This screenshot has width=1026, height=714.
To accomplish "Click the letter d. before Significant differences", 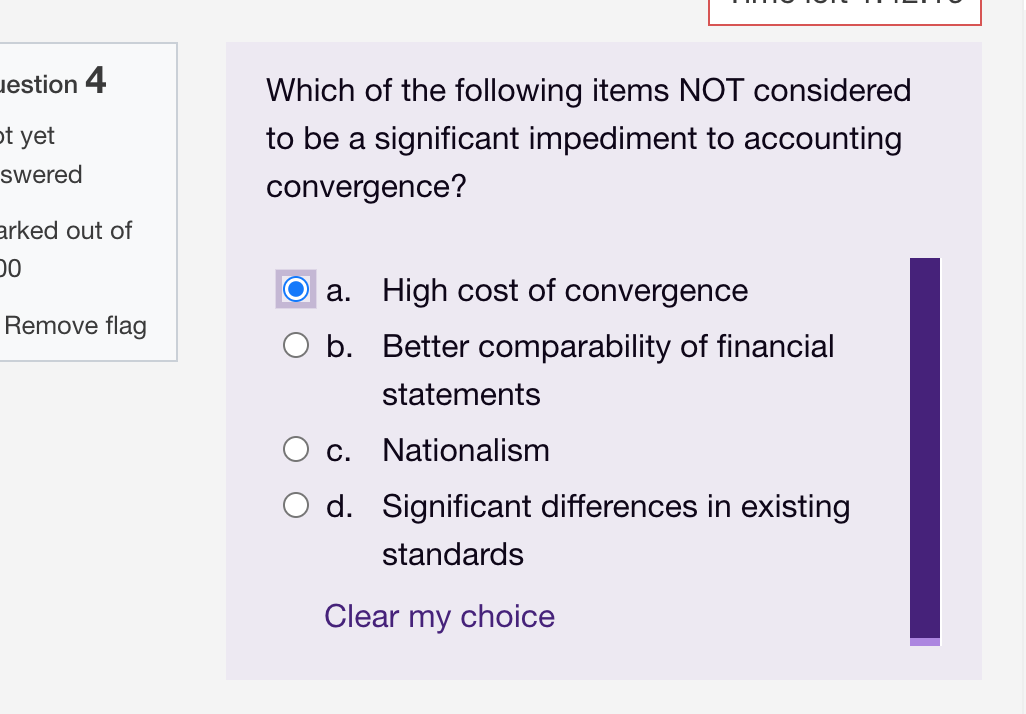I will coord(339,506).
